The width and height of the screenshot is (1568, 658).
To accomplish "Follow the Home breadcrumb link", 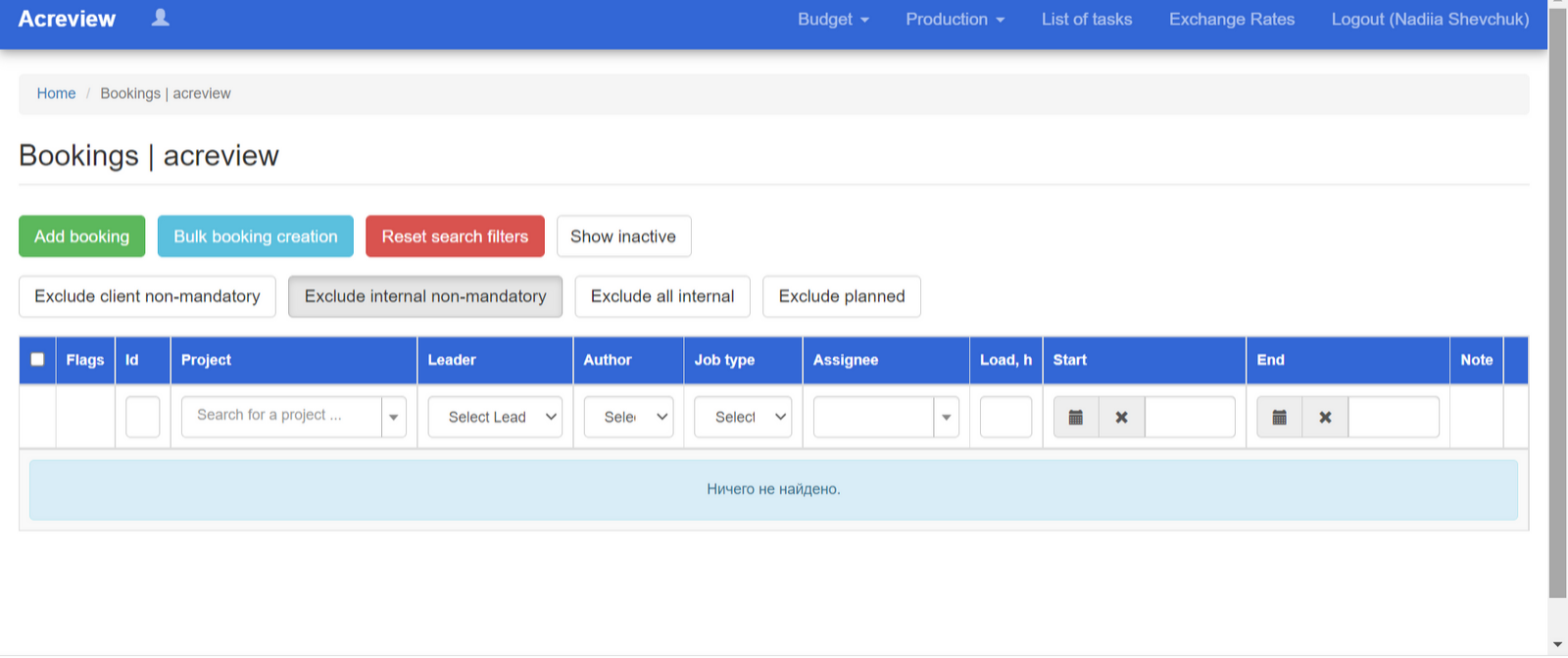I will pos(56,93).
